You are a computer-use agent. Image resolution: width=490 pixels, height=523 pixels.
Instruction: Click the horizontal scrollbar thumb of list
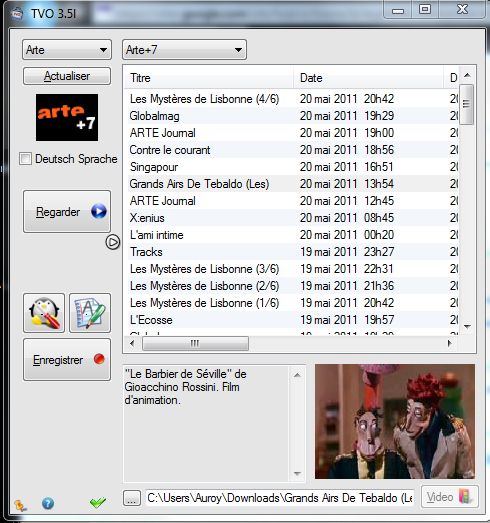(195, 343)
